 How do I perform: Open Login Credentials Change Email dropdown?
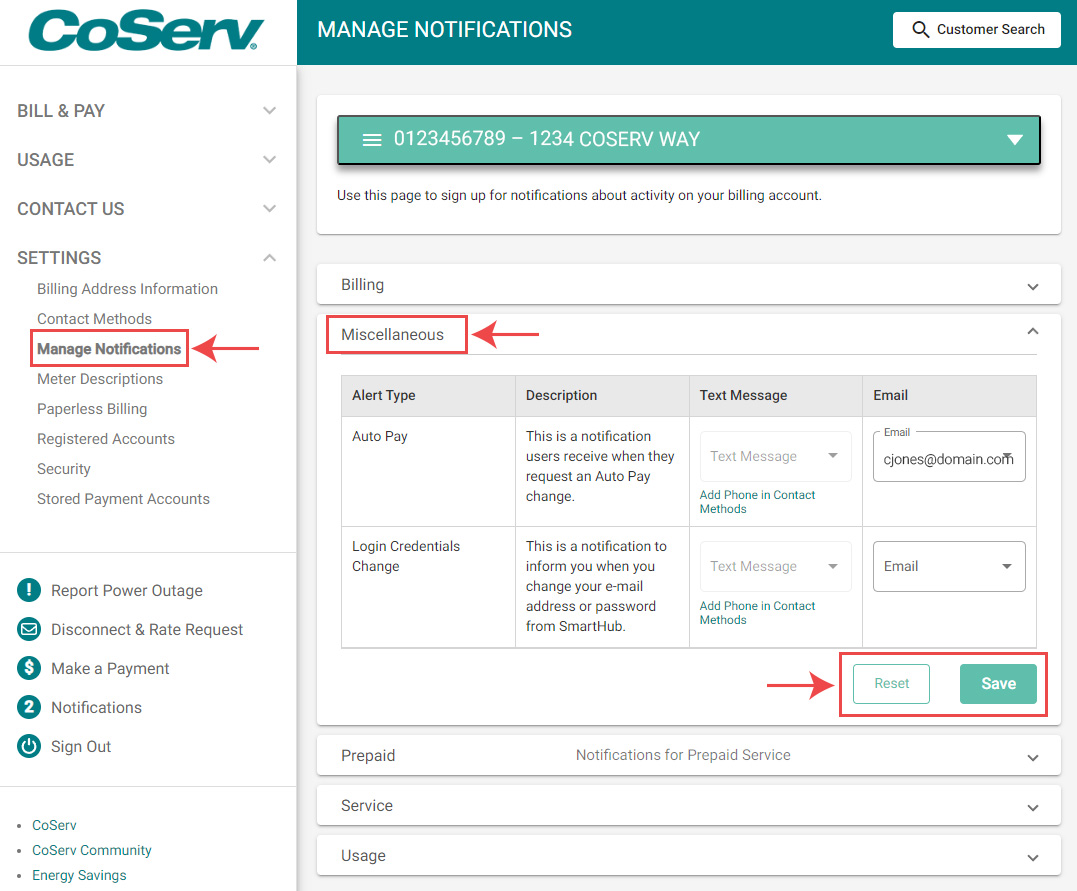coord(948,566)
